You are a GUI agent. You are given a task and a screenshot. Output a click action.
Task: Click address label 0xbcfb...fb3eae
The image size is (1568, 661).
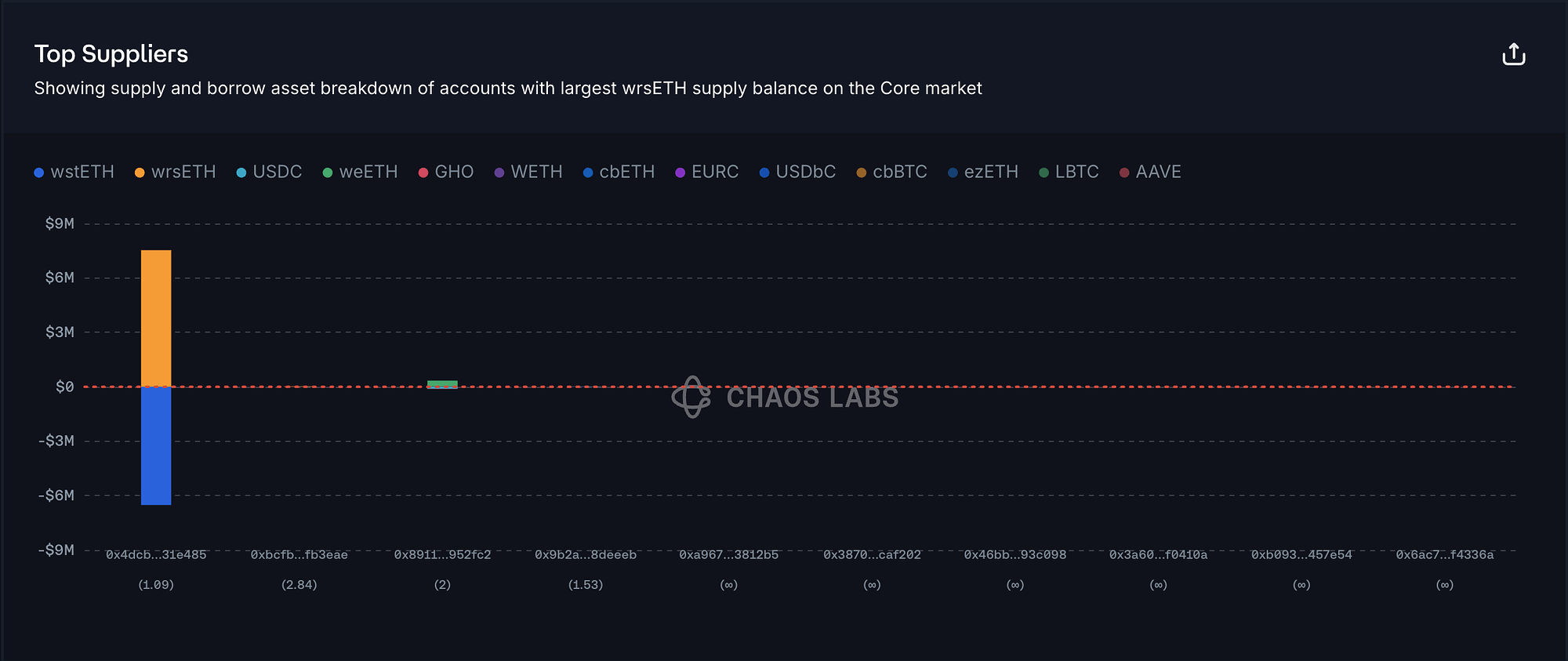click(x=299, y=555)
